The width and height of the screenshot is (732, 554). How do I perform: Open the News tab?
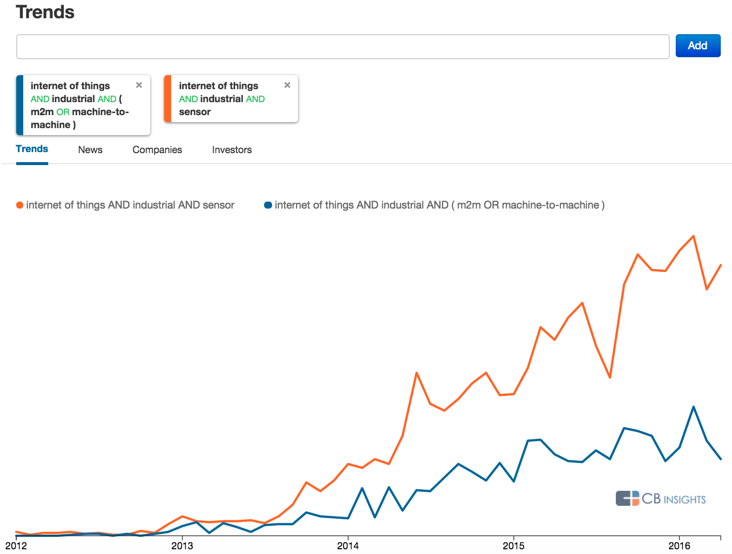90,150
